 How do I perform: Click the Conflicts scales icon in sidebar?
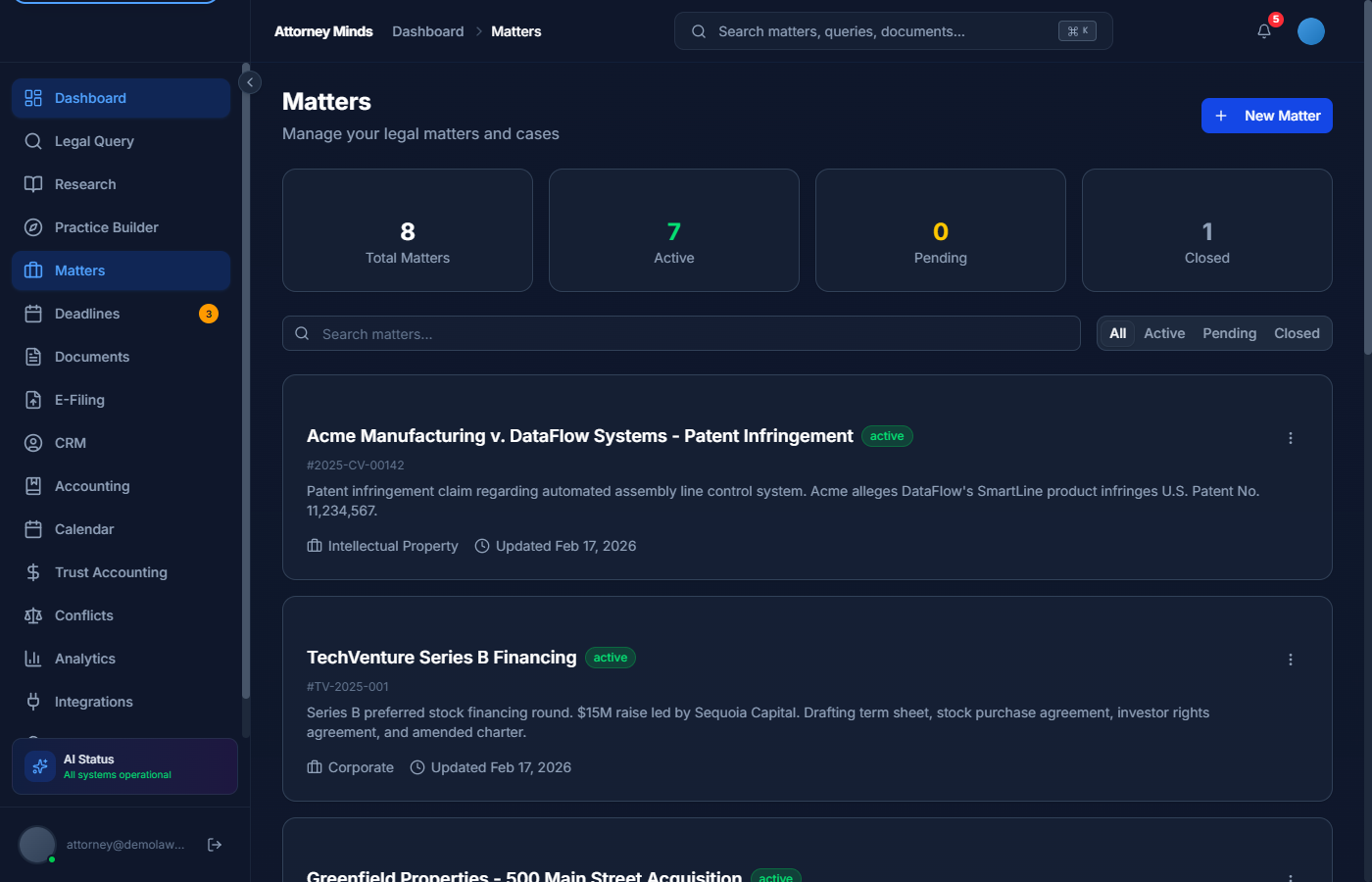point(33,615)
